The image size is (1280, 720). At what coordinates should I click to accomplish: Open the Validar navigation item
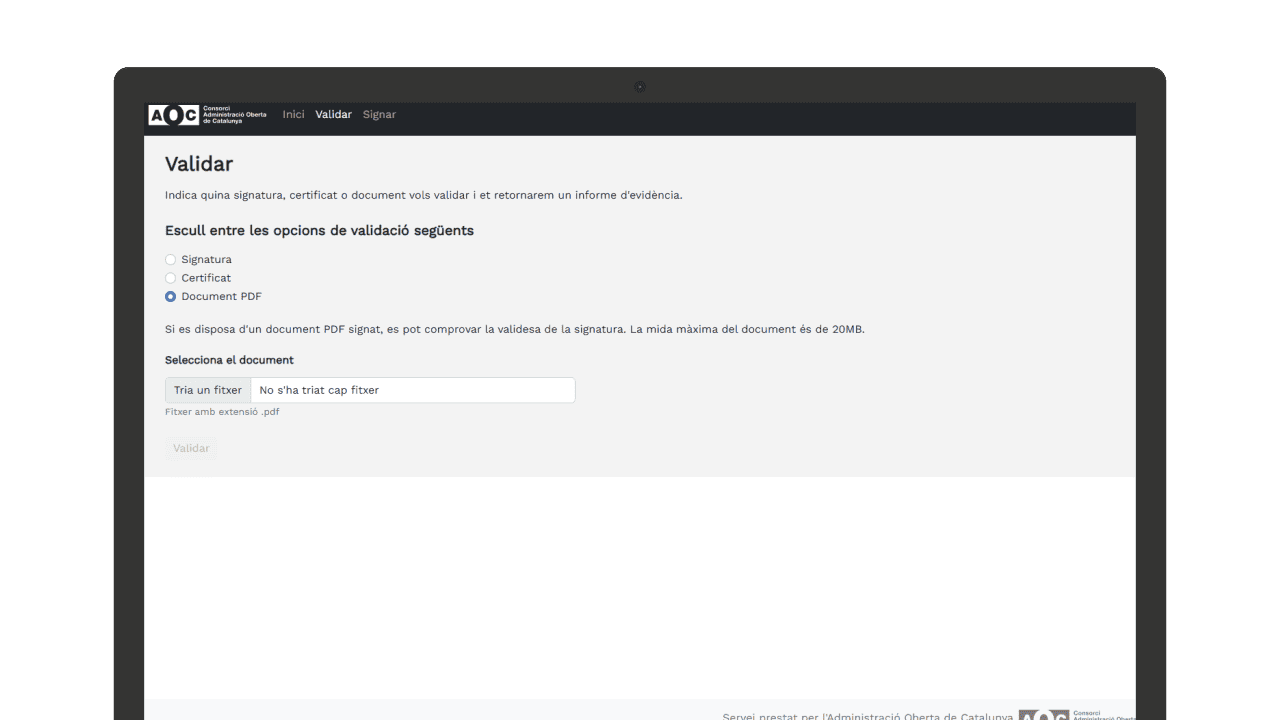coord(333,115)
